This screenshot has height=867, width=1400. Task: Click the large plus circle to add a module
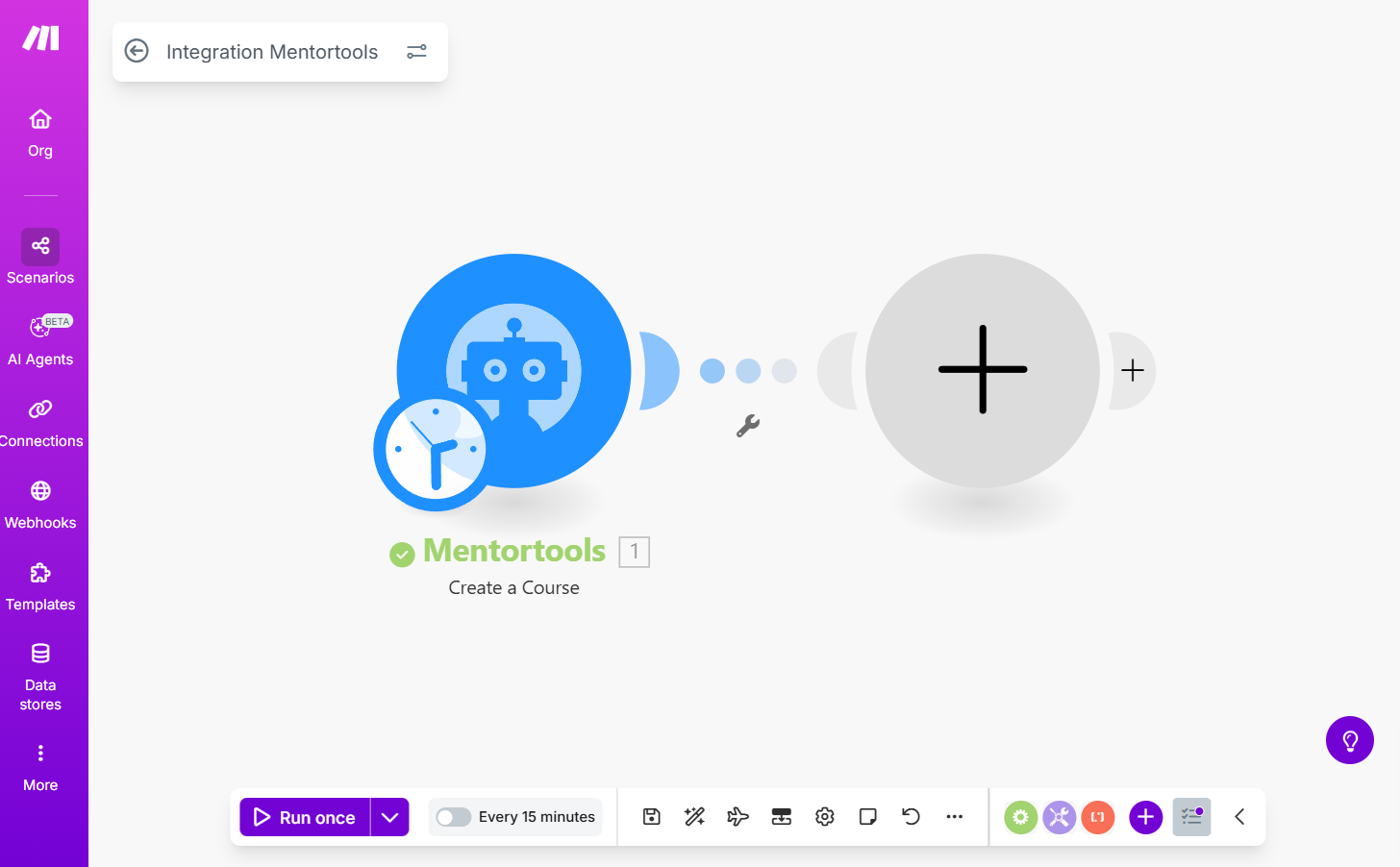point(983,370)
